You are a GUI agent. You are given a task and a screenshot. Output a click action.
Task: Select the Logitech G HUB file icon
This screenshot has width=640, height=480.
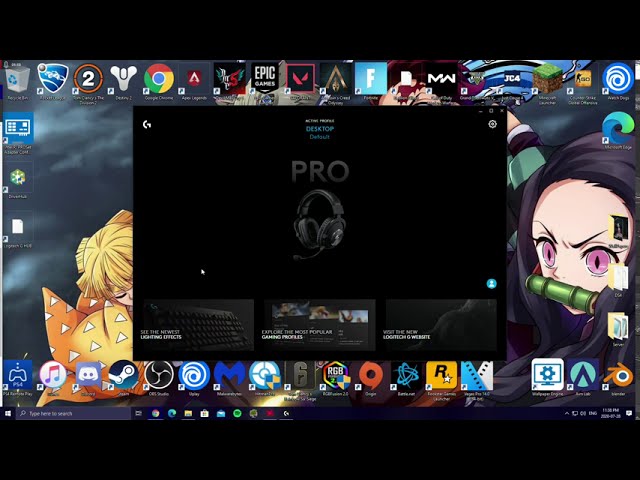click(18, 231)
